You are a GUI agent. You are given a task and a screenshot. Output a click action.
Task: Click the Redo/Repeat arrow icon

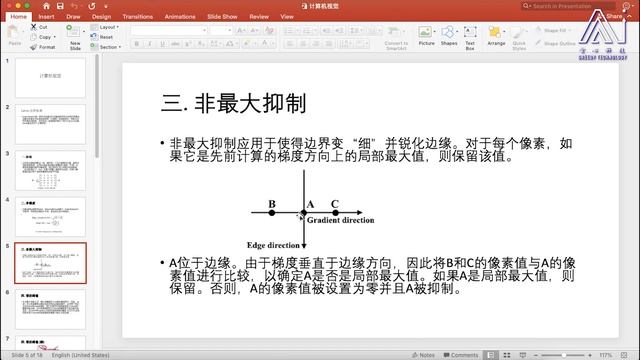pos(91,6)
